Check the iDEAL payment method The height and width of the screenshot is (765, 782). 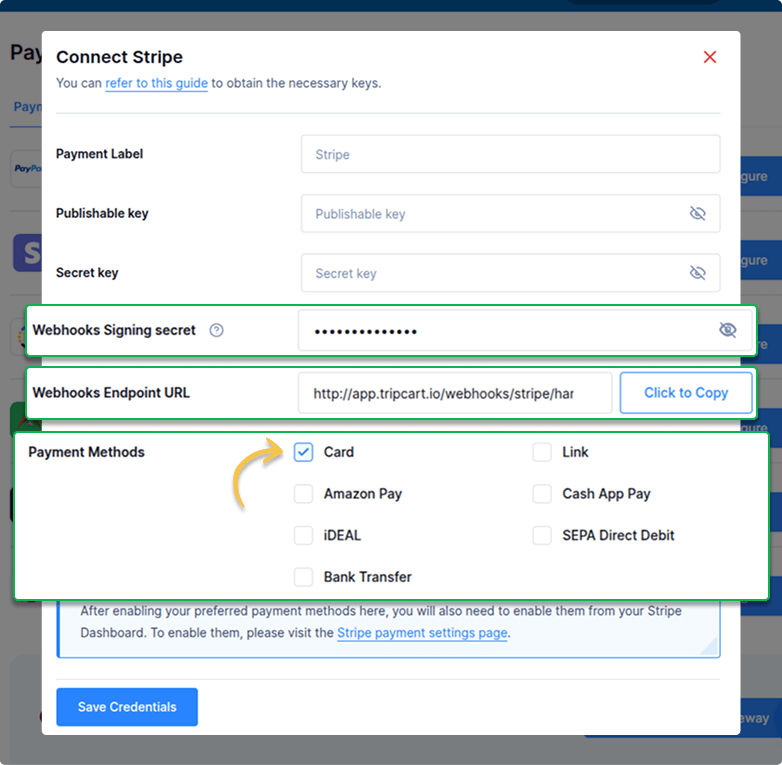pyautogui.click(x=303, y=535)
